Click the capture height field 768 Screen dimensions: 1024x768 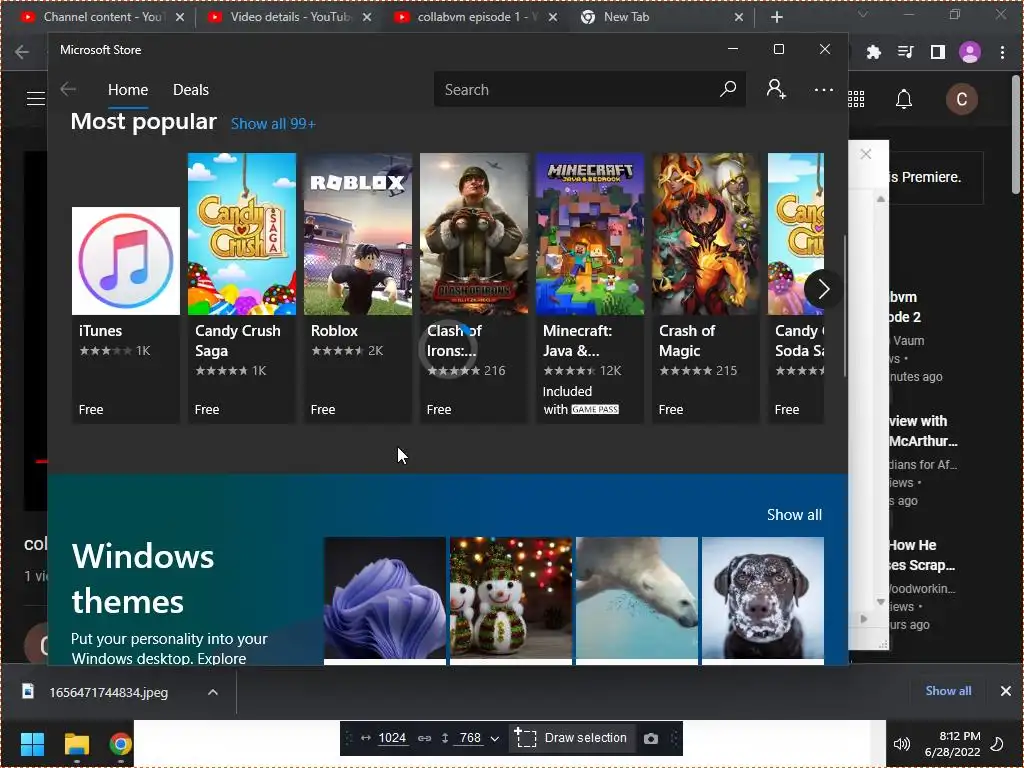[x=470, y=738]
